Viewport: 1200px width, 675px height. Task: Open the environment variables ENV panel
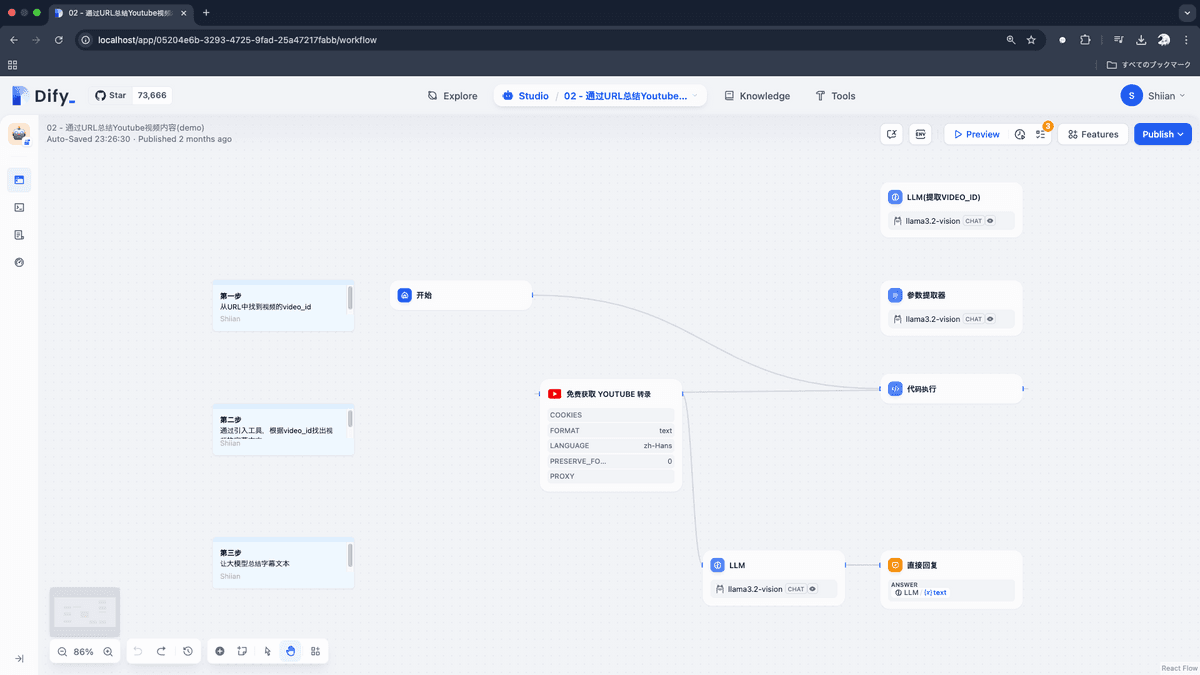(x=919, y=134)
